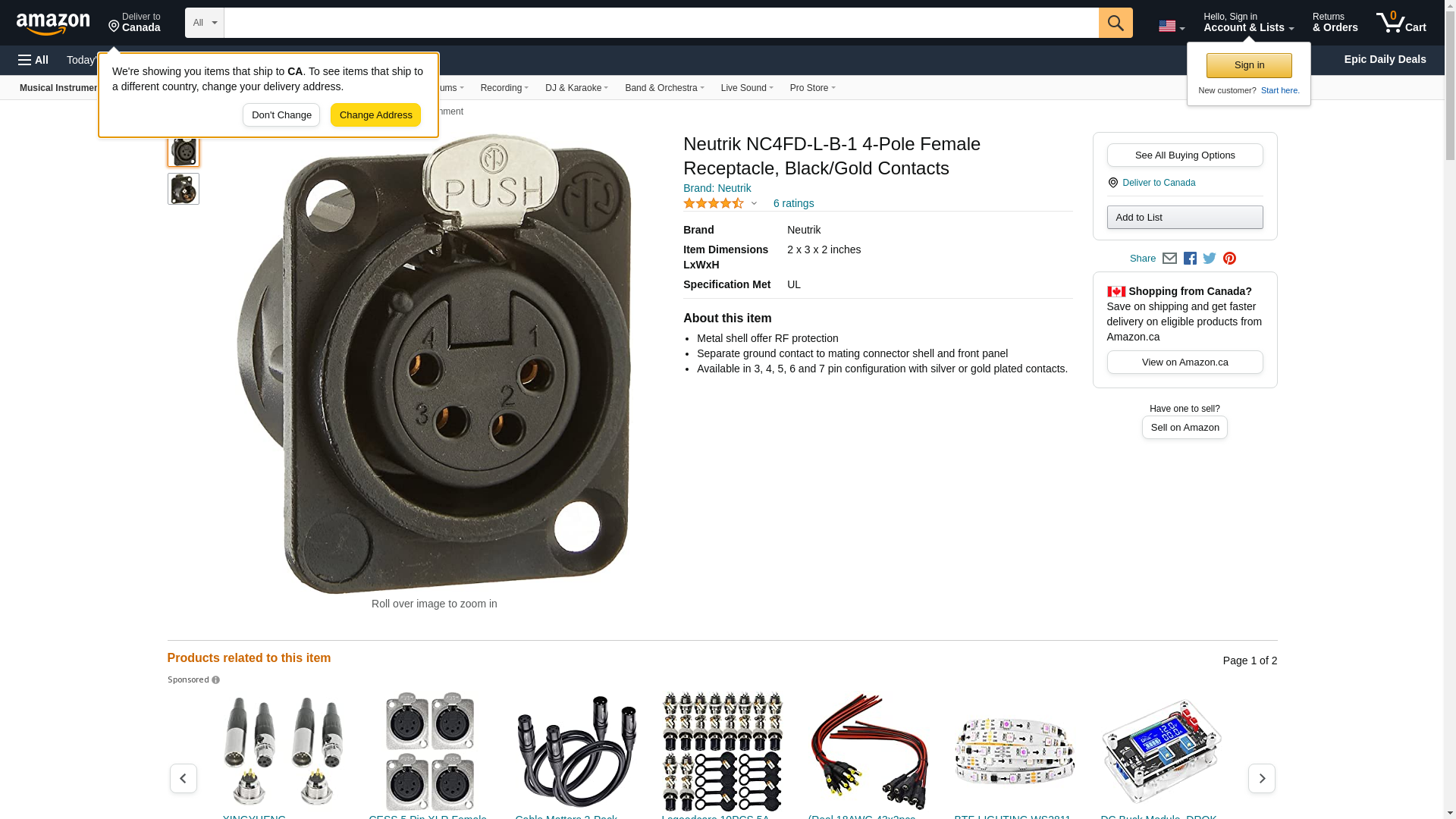Click the Change Address button
The image size is (1456, 819).
pos(375,115)
